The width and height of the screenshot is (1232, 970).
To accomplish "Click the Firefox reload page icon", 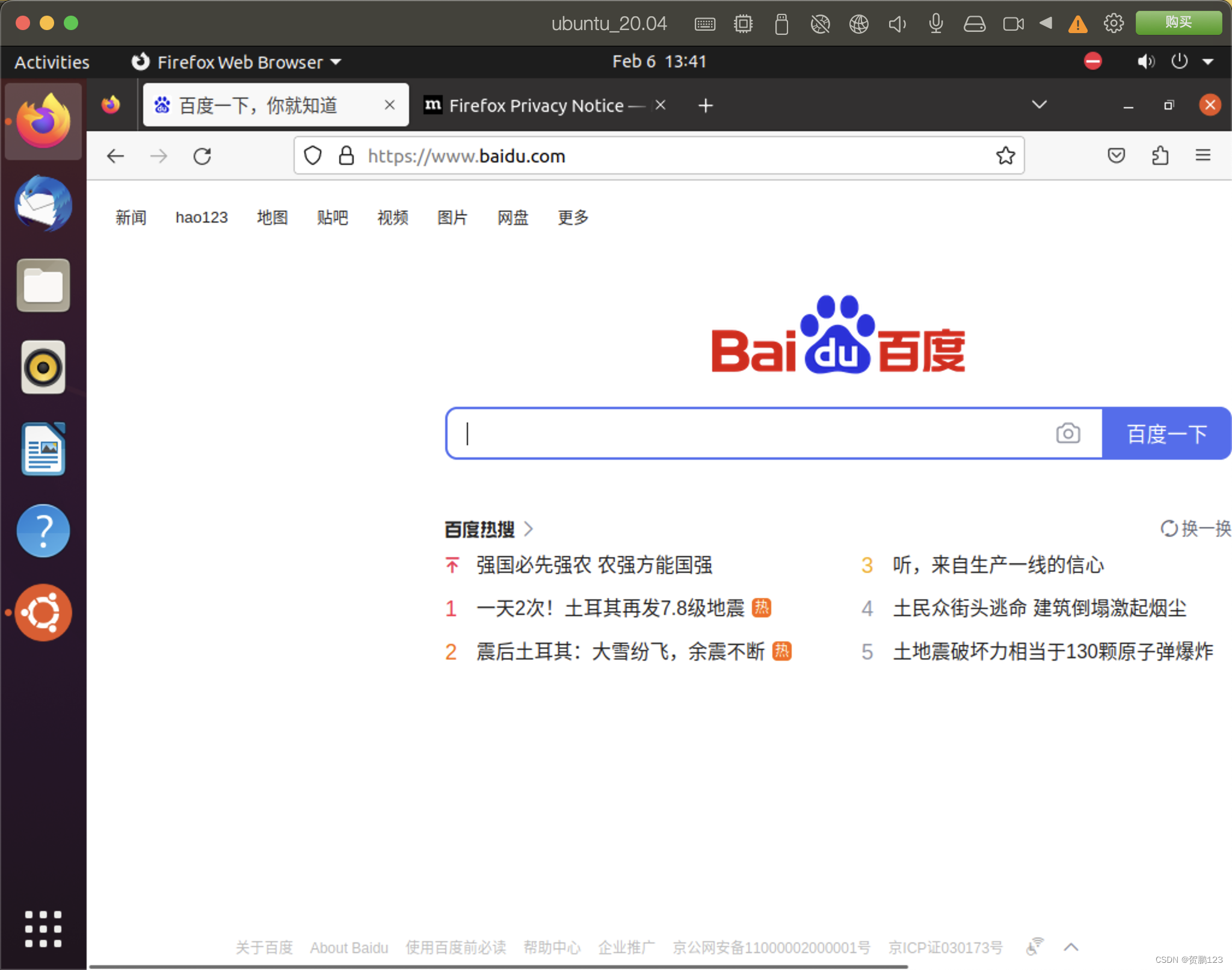I will click(x=202, y=156).
